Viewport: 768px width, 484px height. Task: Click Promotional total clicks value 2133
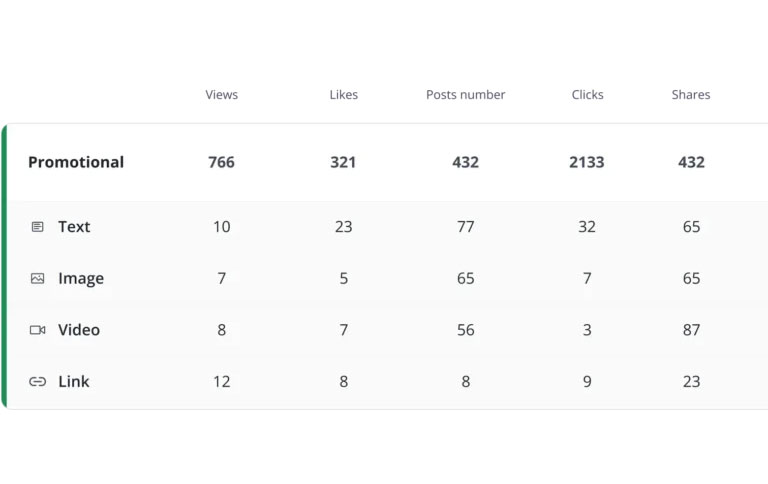coord(587,162)
